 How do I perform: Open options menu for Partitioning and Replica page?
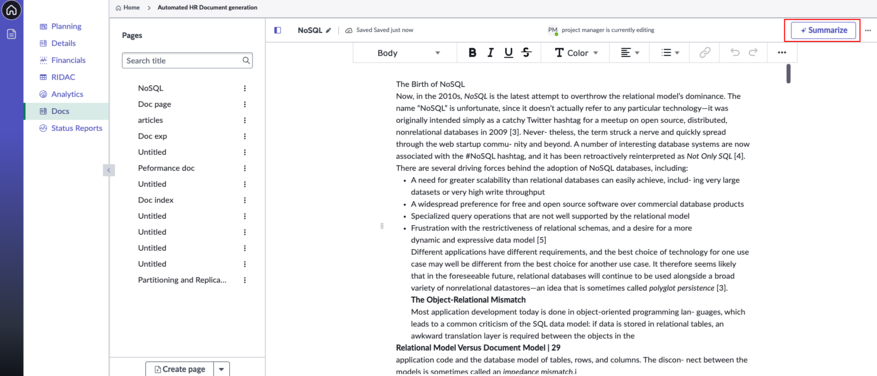point(244,280)
